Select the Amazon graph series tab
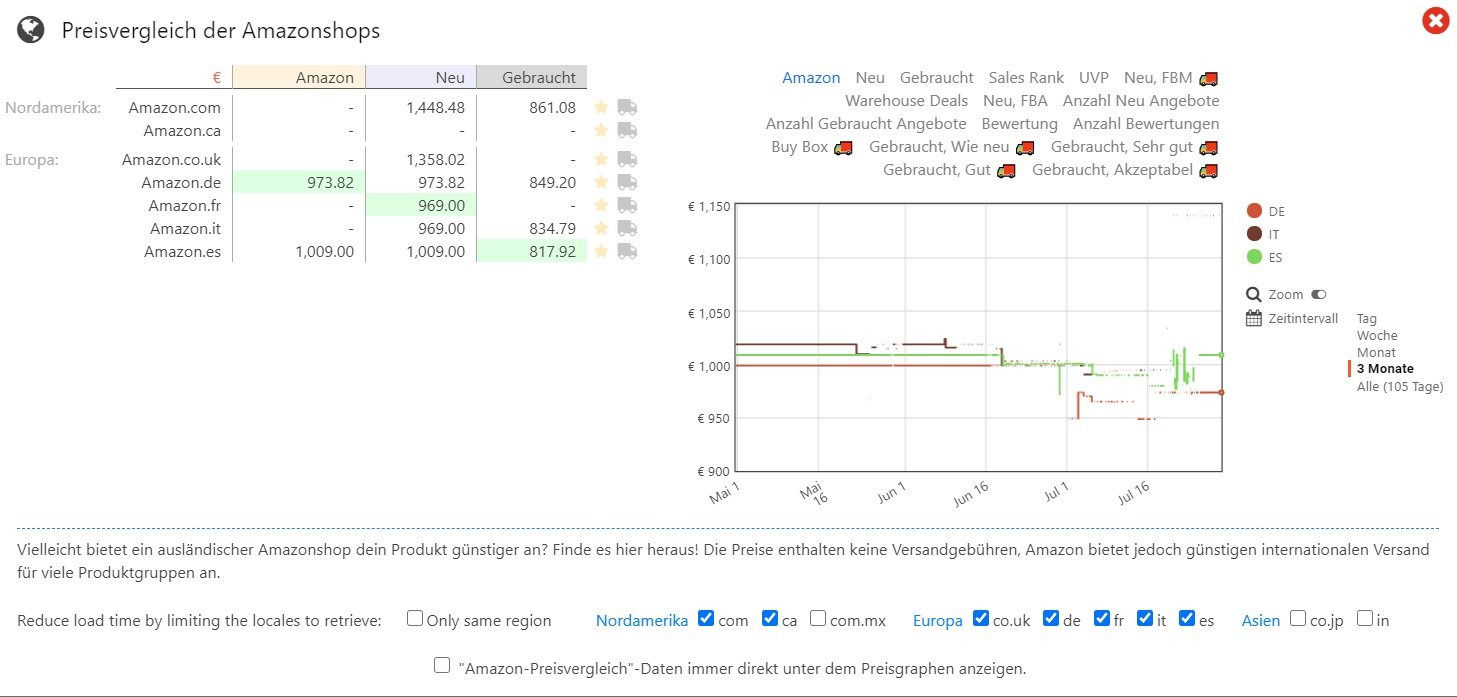Screen dimensions: 1457x697 (x=811, y=78)
